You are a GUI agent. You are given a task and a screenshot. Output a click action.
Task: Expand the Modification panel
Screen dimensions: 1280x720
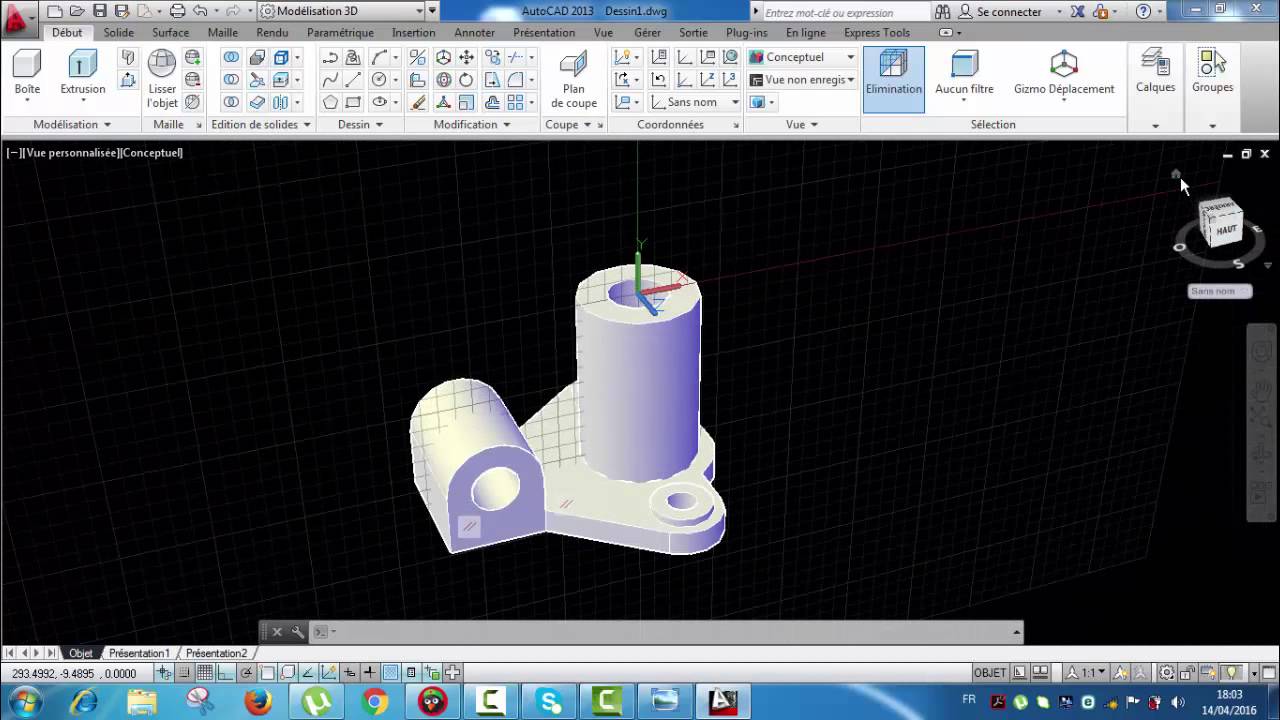[x=472, y=125]
